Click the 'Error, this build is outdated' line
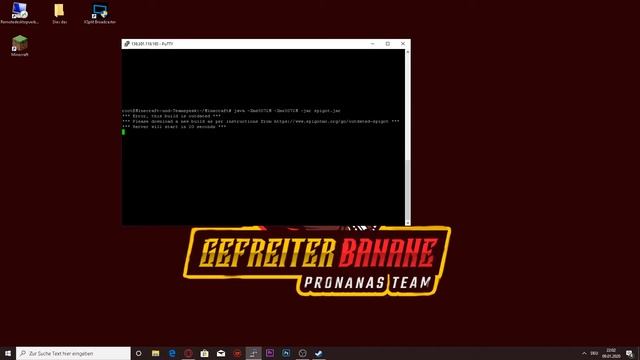 (171, 116)
